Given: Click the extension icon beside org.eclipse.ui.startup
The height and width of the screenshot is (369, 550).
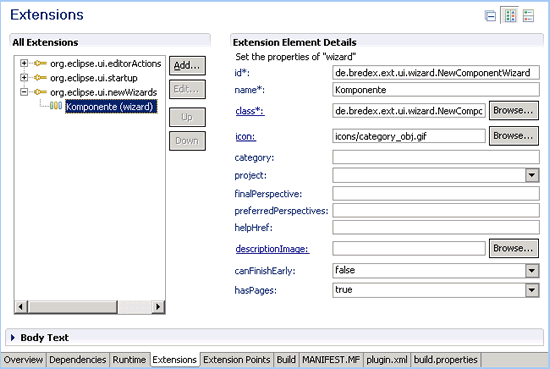Looking at the screenshot, I should (40, 78).
